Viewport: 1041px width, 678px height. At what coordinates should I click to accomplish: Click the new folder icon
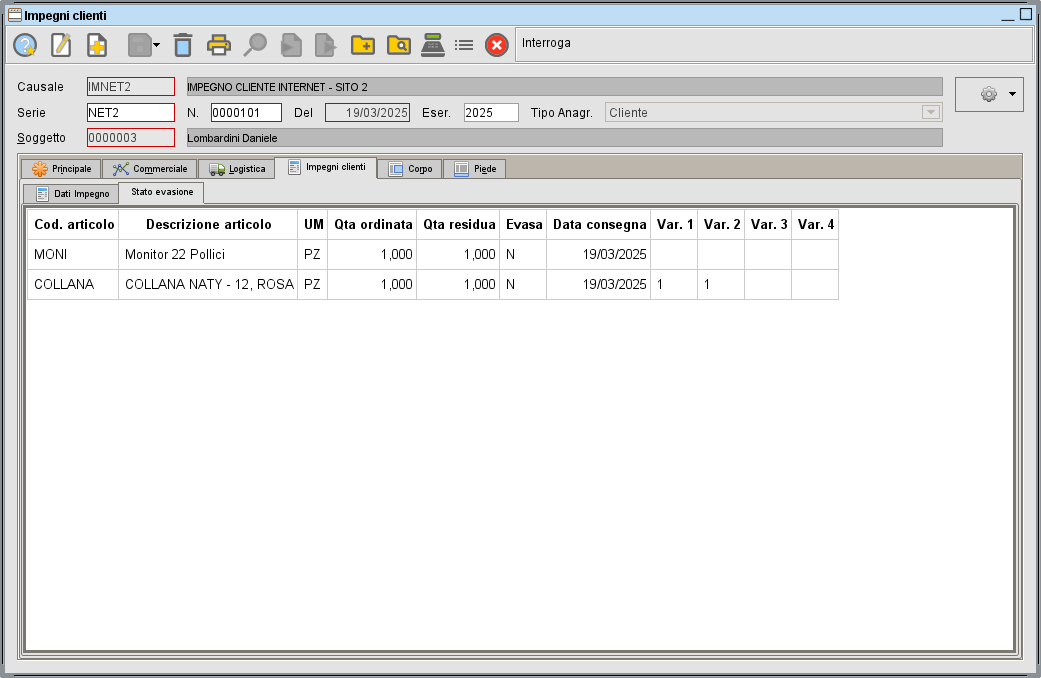361,45
